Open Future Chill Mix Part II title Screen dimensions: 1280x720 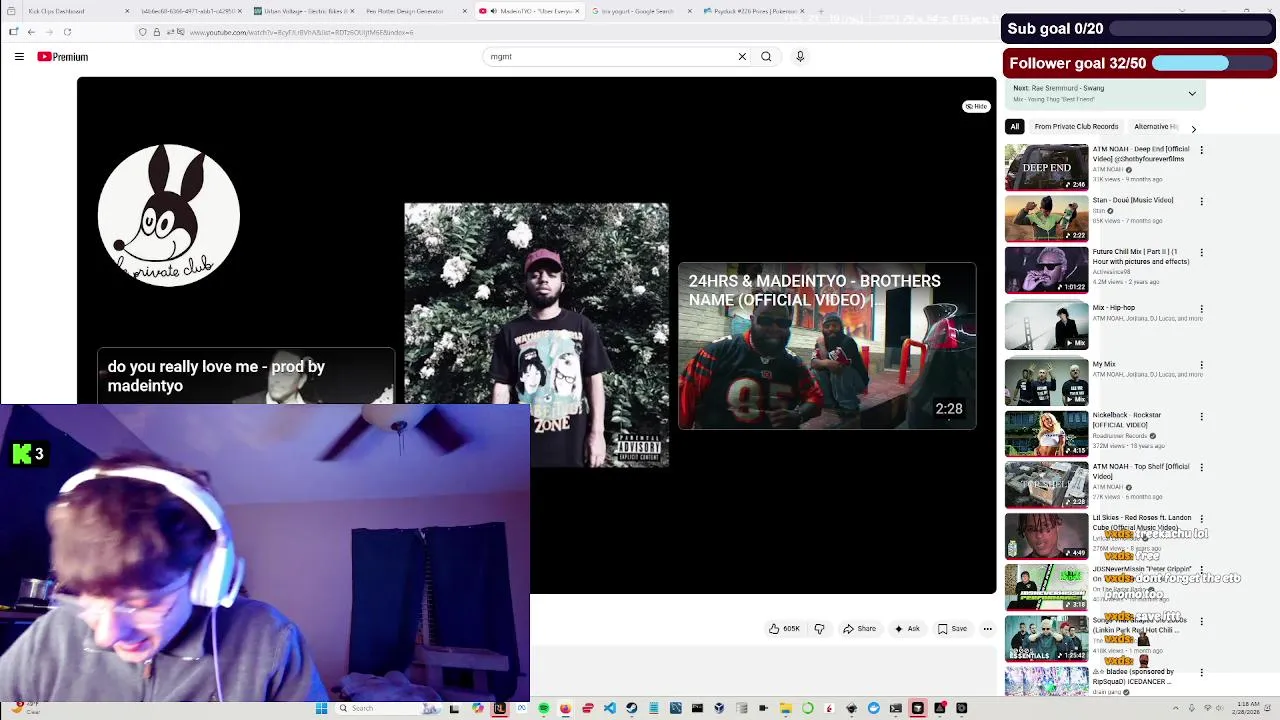(x=1141, y=256)
